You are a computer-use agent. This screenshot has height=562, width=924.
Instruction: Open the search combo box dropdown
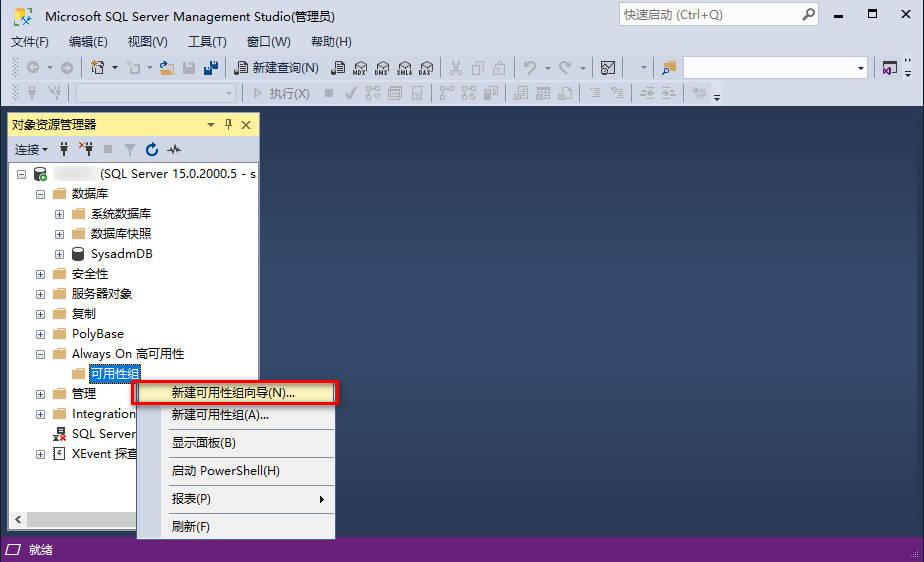point(861,68)
